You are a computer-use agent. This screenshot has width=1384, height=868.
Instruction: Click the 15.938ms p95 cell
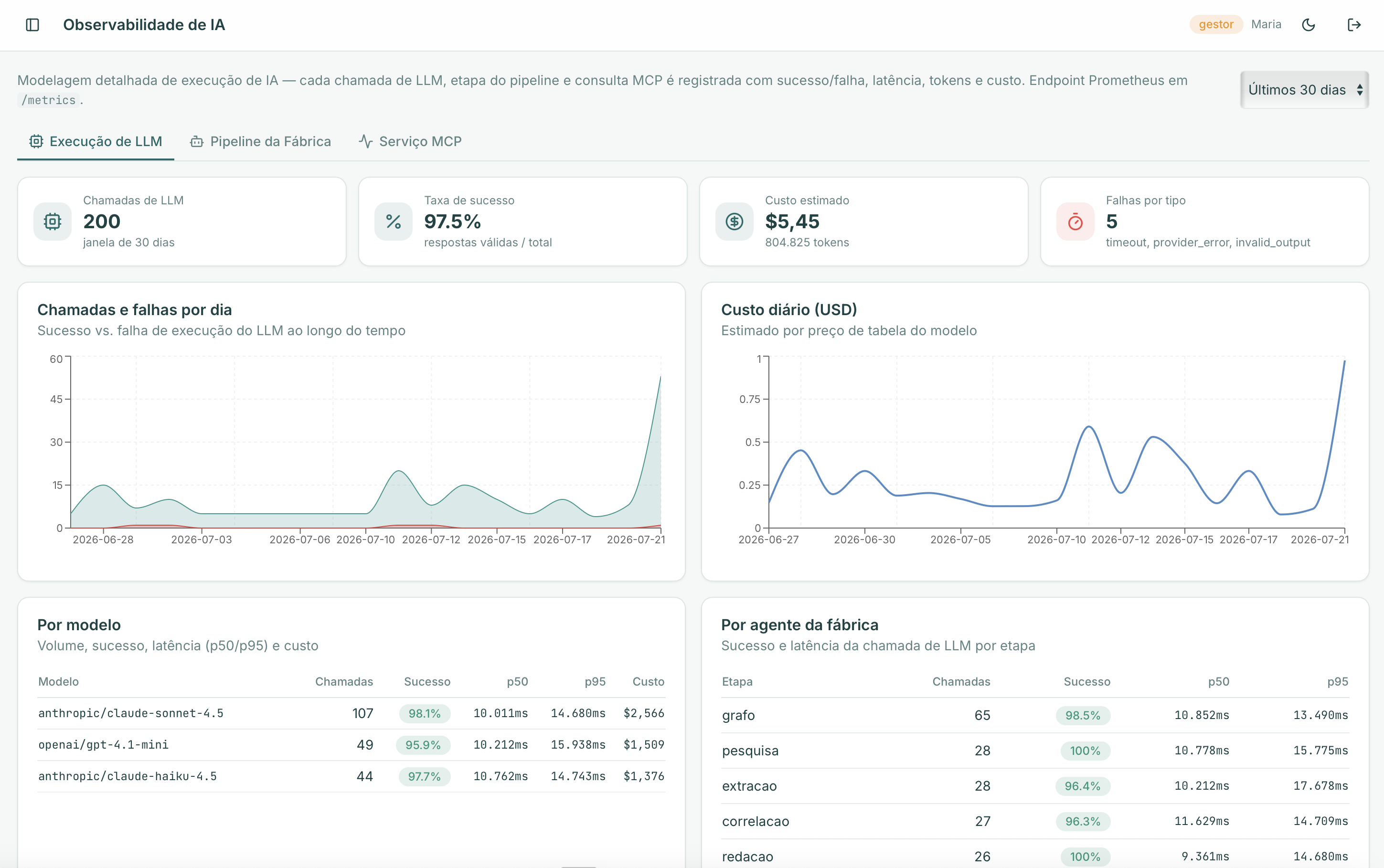[578, 744]
